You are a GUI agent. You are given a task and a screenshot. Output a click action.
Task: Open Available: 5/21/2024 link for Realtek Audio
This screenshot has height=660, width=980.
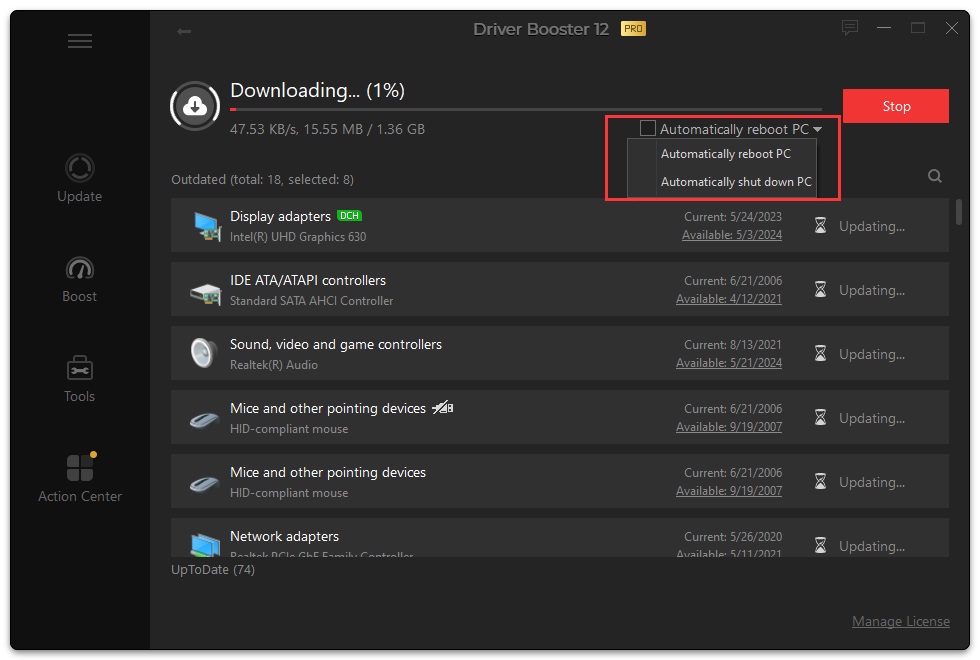tap(729, 362)
